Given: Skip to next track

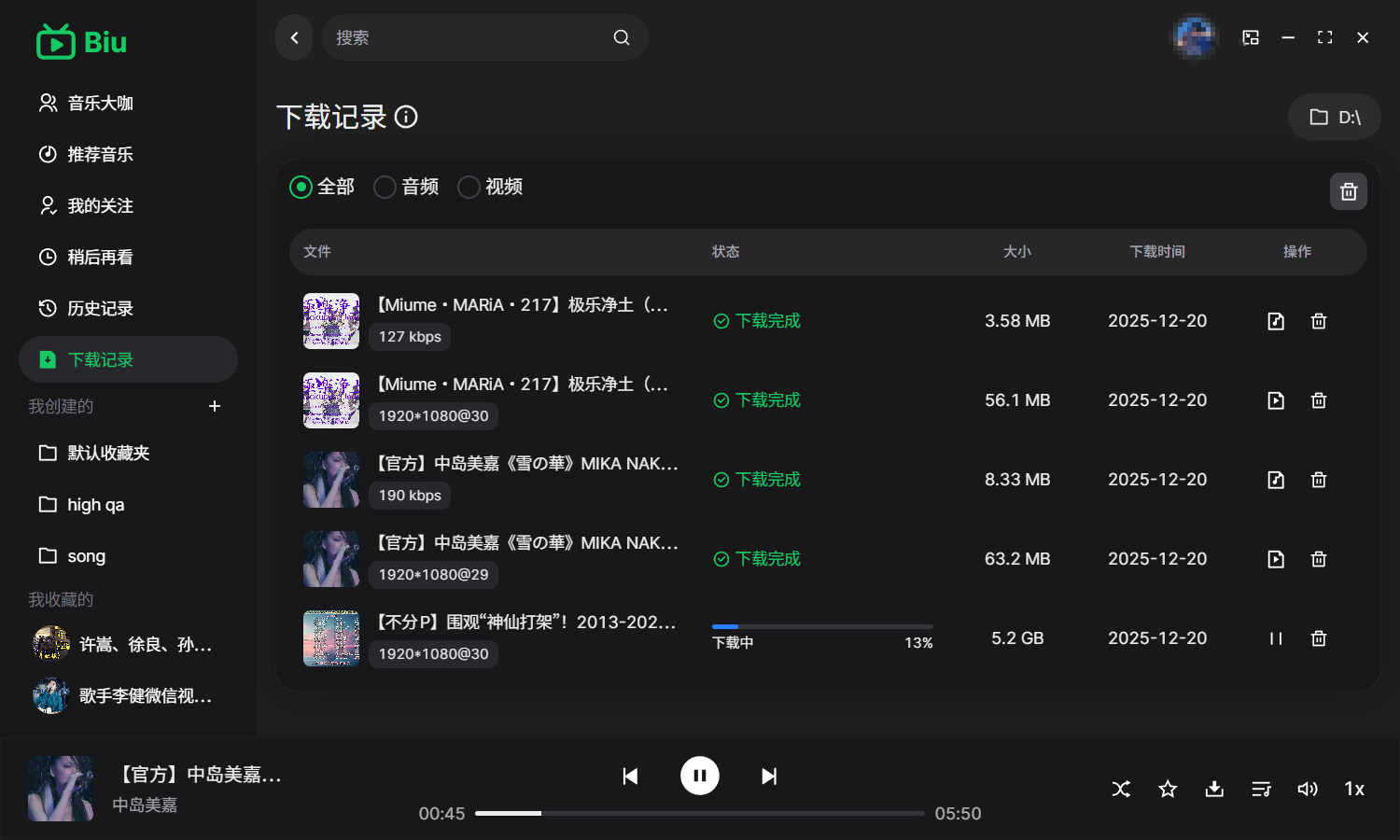Looking at the screenshot, I should (x=769, y=776).
